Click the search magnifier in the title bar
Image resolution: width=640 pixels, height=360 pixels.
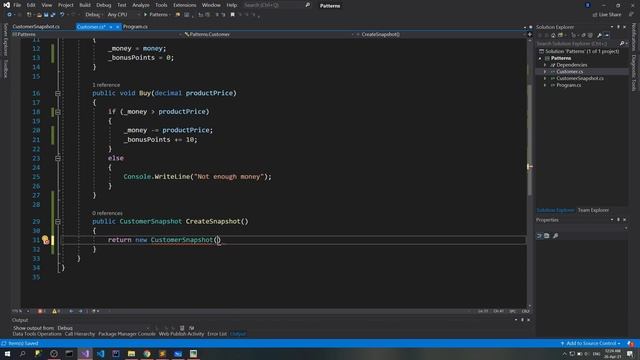click(308, 5)
